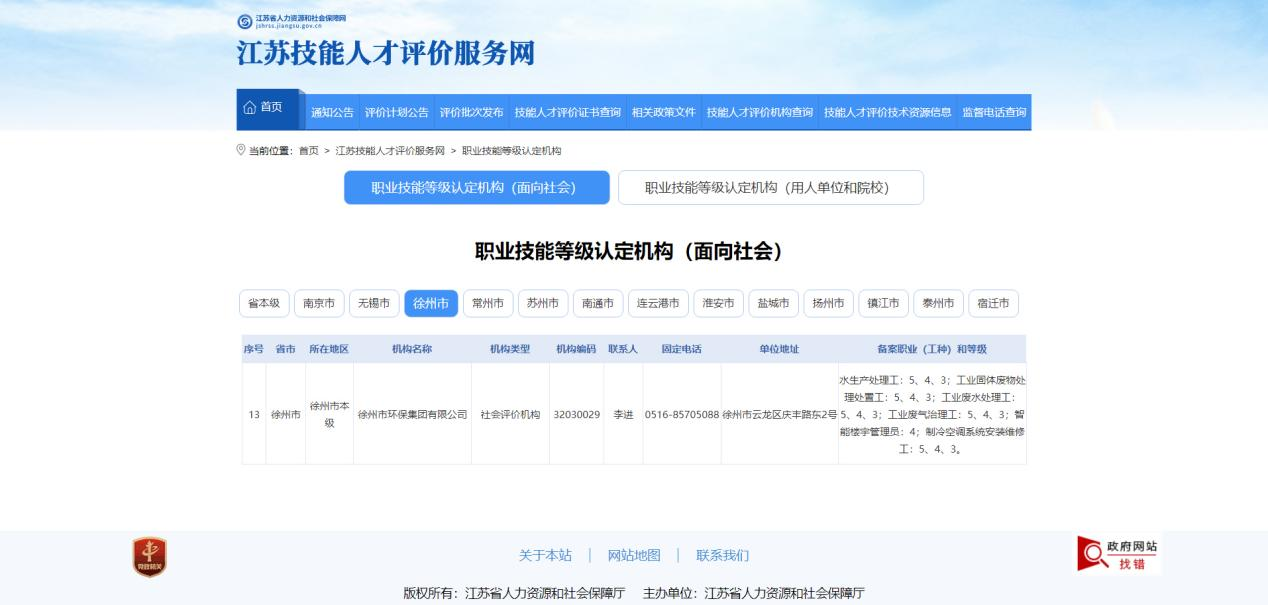Click the 徐州市环保集团有限公司 table row
Screen dimensions: 1268x605
[x=413, y=414]
